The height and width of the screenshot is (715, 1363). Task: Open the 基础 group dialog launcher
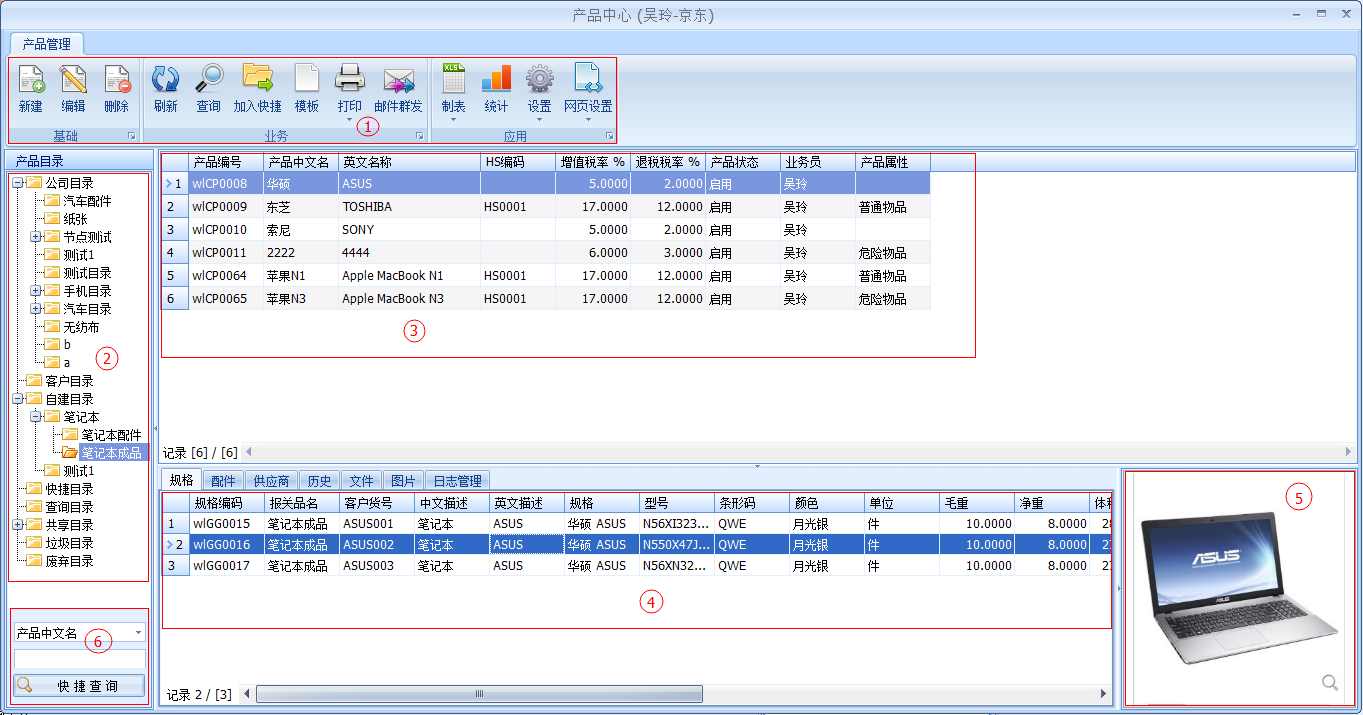point(131,136)
